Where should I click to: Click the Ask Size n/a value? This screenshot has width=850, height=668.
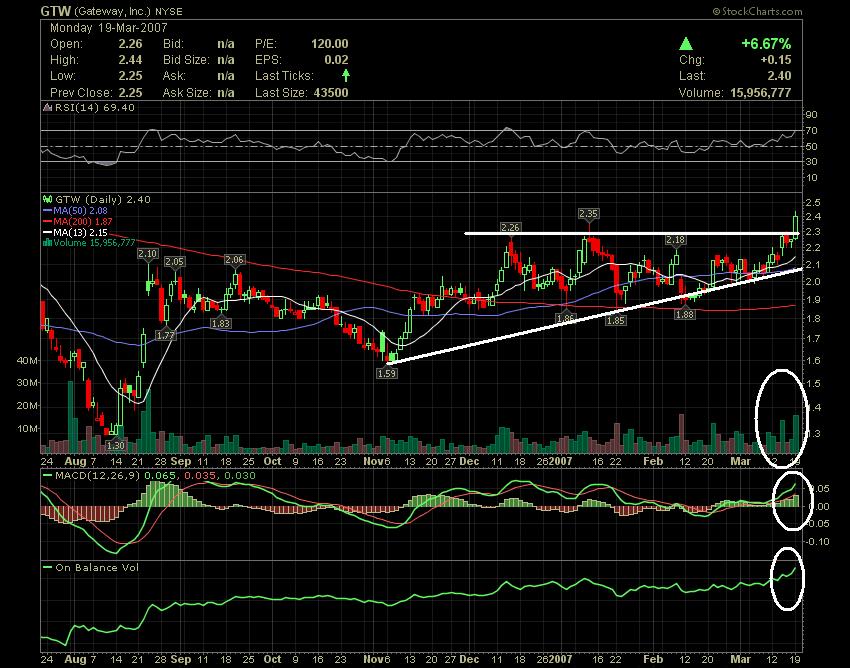point(226,93)
